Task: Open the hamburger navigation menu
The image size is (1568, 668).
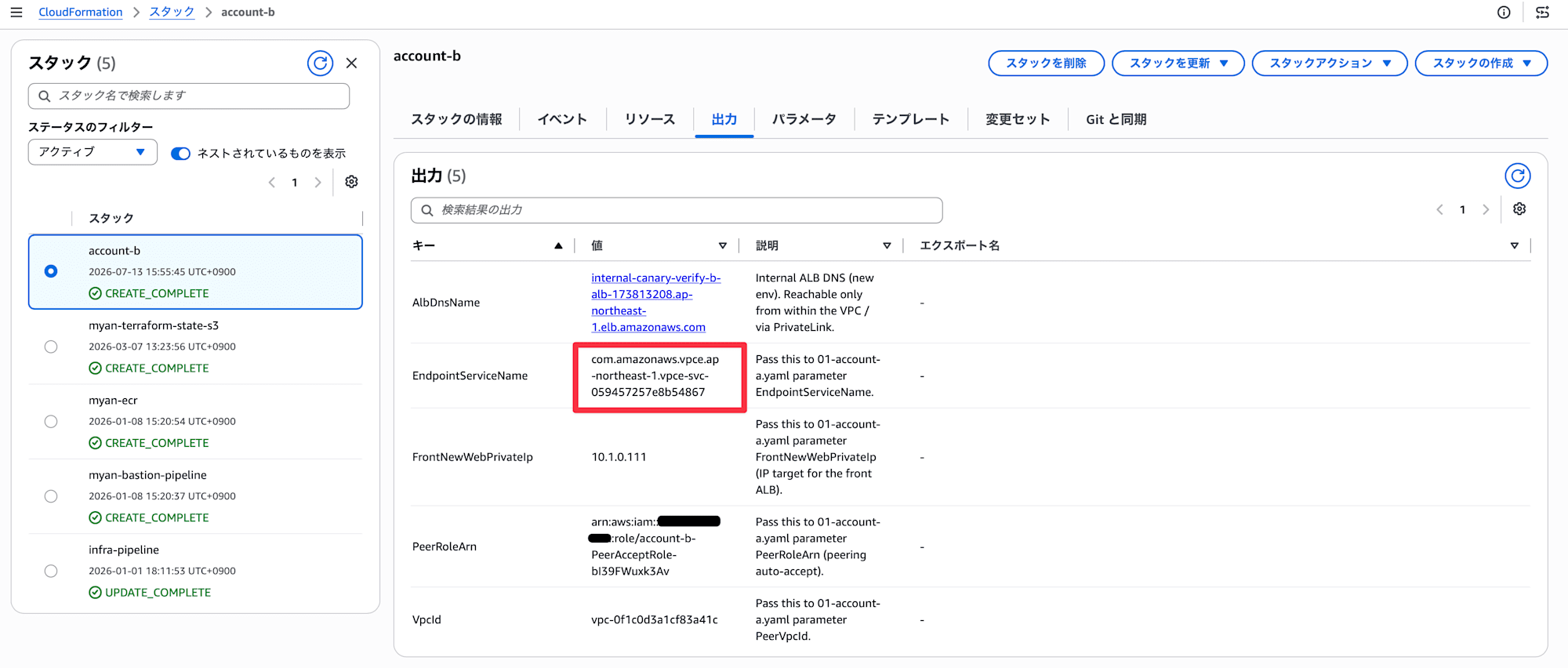Action: coord(16,12)
